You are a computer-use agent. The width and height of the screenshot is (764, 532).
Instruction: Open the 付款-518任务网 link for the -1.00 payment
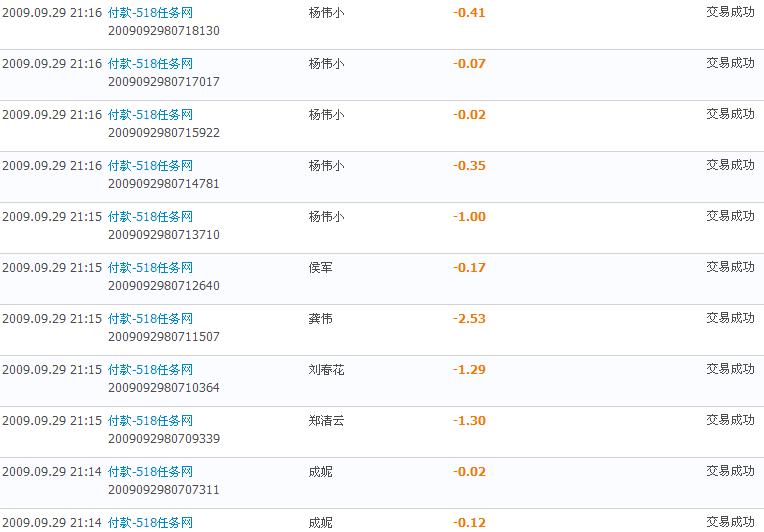pyautogui.click(x=150, y=217)
